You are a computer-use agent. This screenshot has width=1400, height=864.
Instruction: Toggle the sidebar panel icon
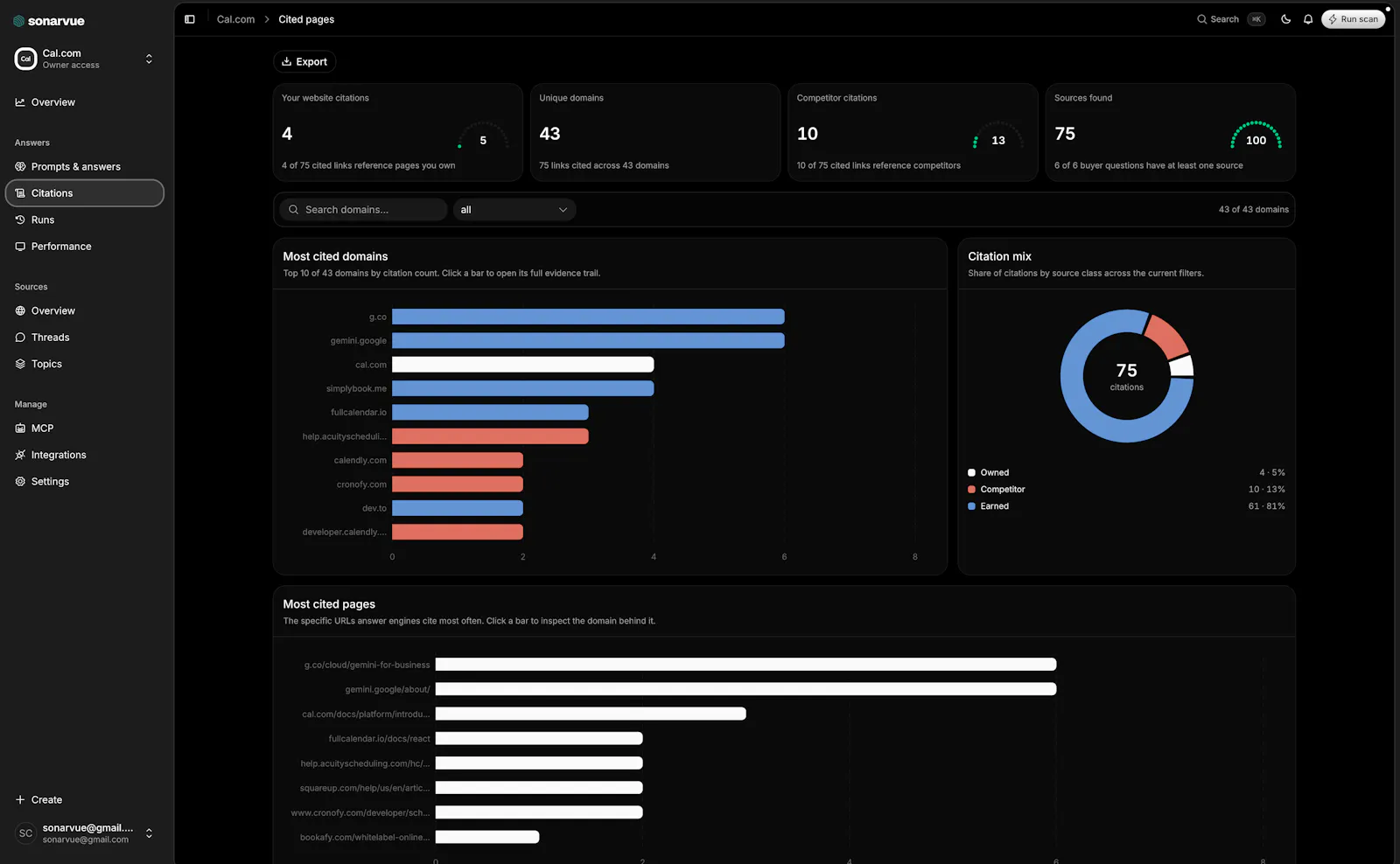coord(190,19)
